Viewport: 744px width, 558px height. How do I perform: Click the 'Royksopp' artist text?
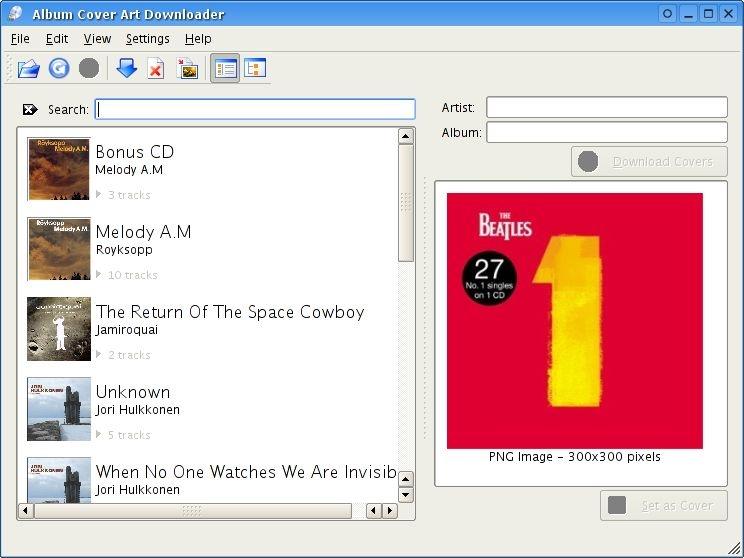tap(124, 250)
